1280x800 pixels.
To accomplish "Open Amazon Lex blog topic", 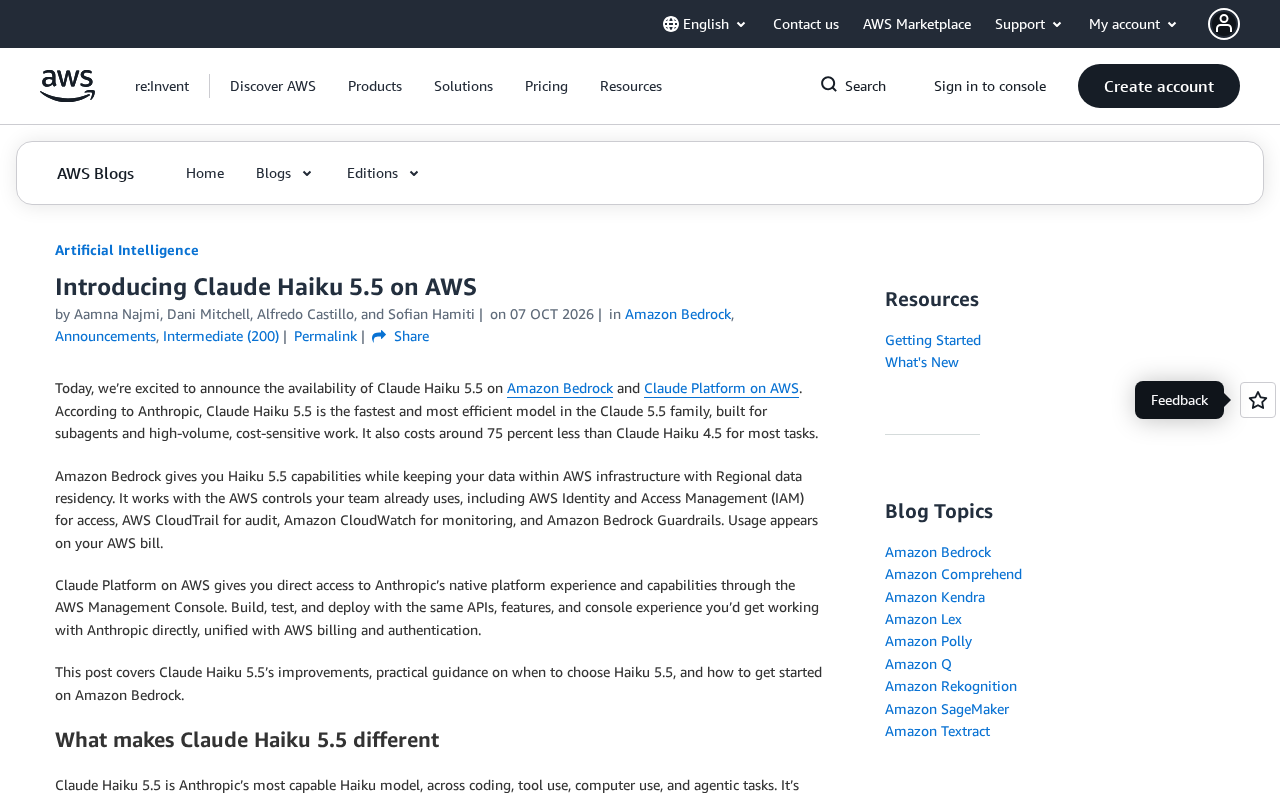I will 923,619.
